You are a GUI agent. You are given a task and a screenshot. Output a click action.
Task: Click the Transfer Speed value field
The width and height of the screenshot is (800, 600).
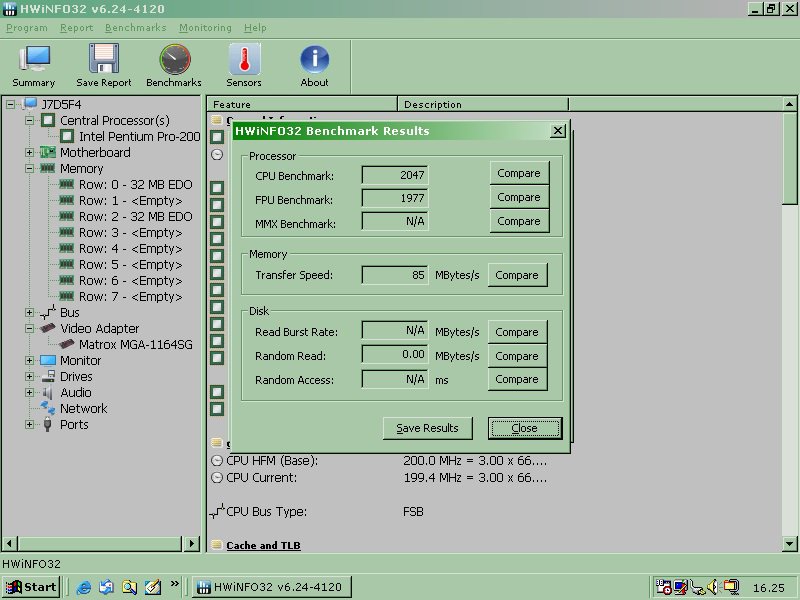tap(394, 275)
